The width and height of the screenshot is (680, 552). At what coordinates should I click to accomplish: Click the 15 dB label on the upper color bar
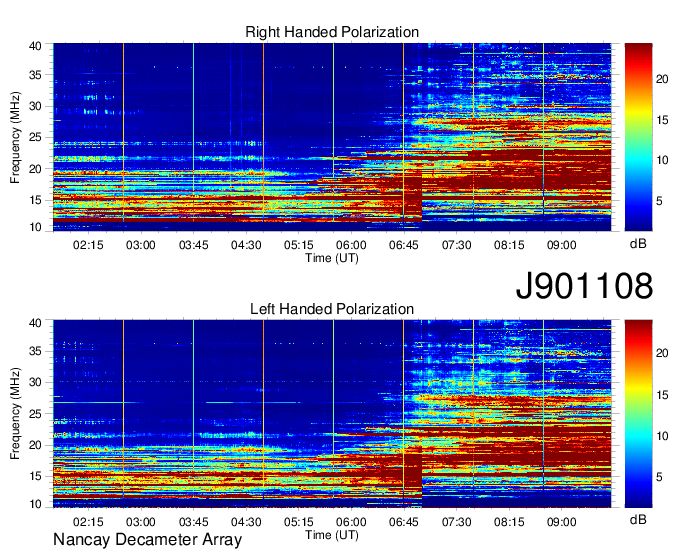coord(662,120)
